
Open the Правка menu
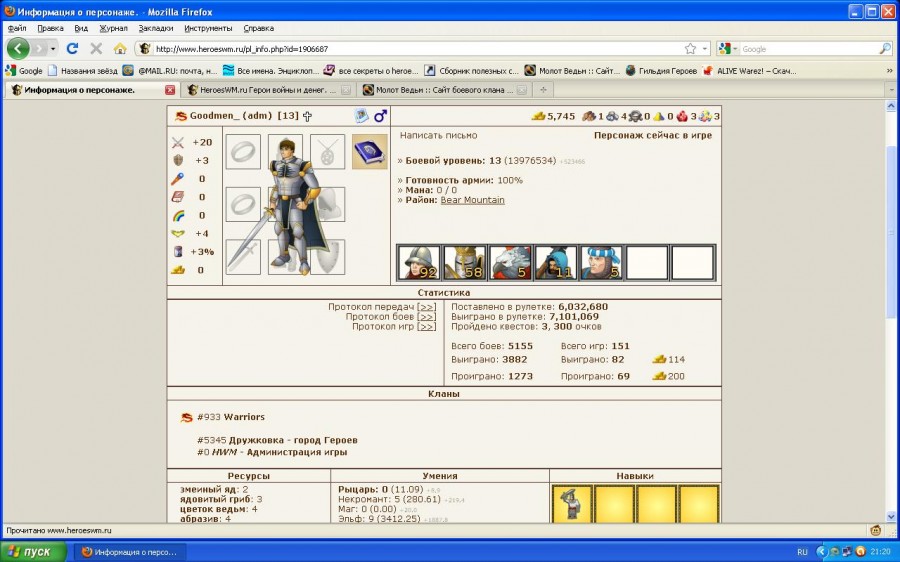[50, 28]
